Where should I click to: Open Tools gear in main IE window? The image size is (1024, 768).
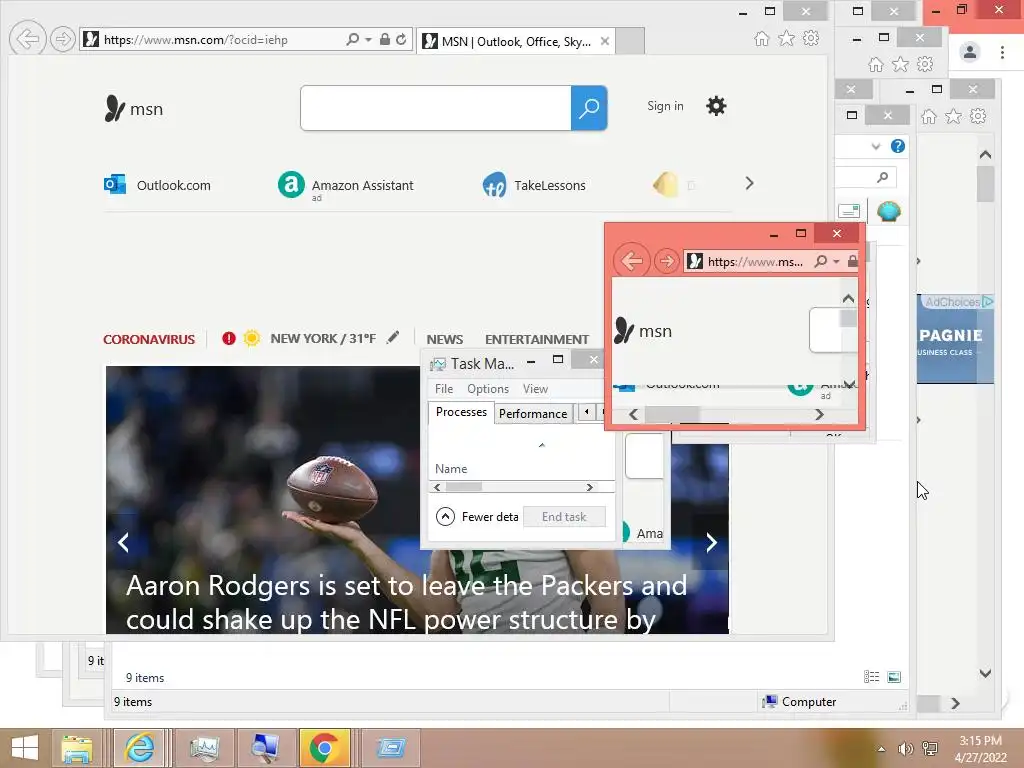[811, 39]
